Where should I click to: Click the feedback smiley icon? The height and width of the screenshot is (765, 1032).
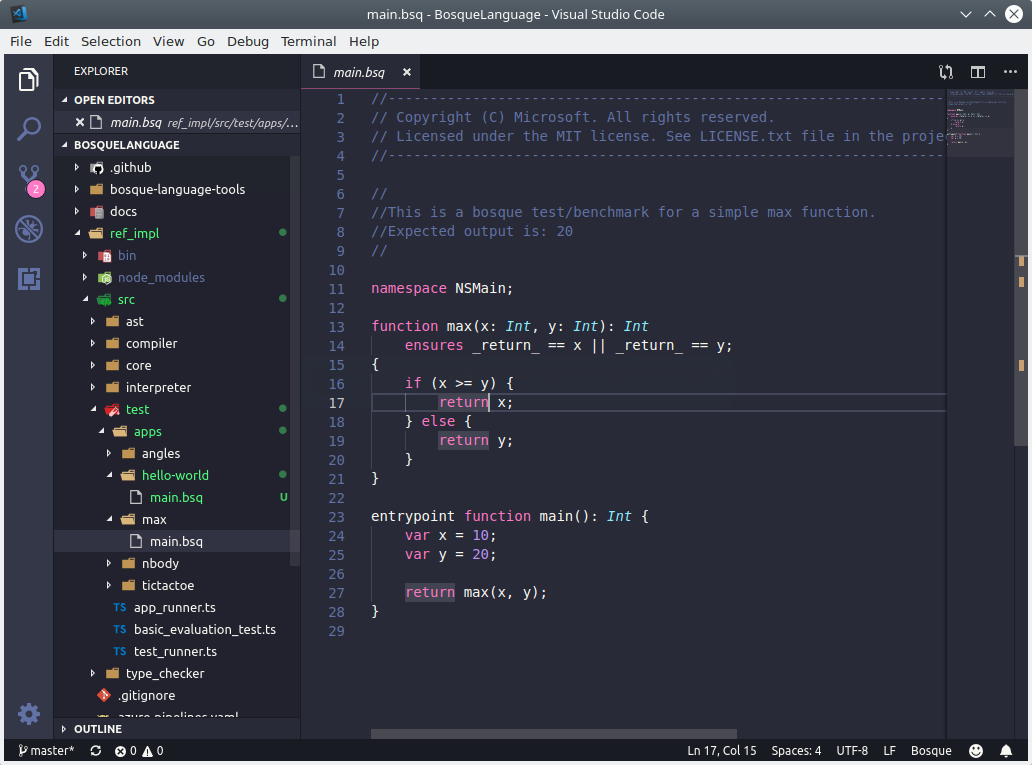[975, 750]
